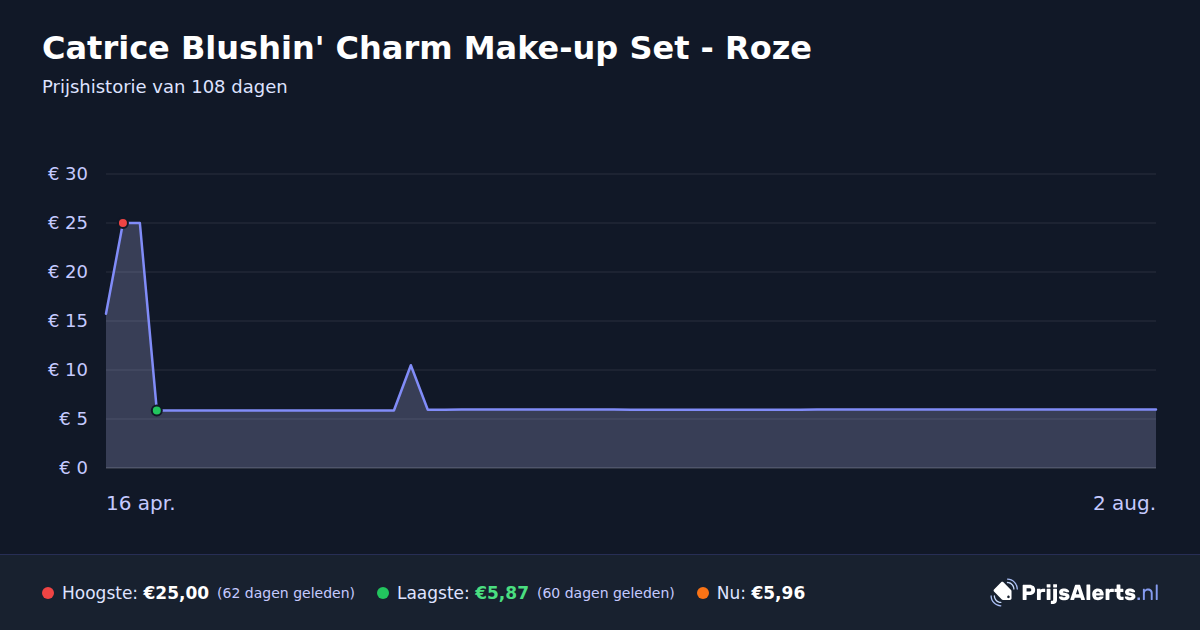Viewport: 1200px width, 630px height.
Task: Click the 2 aug. end date label
Action: coord(1124,503)
